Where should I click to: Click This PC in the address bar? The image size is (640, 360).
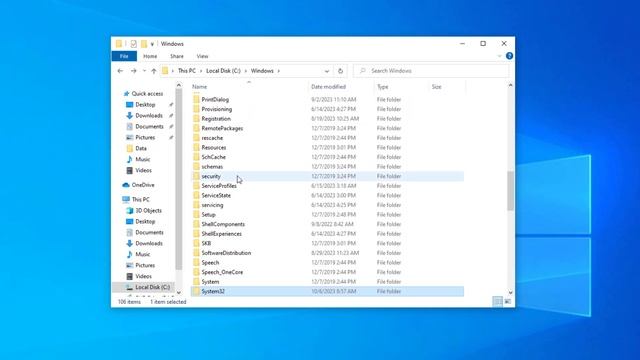[187, 71]
